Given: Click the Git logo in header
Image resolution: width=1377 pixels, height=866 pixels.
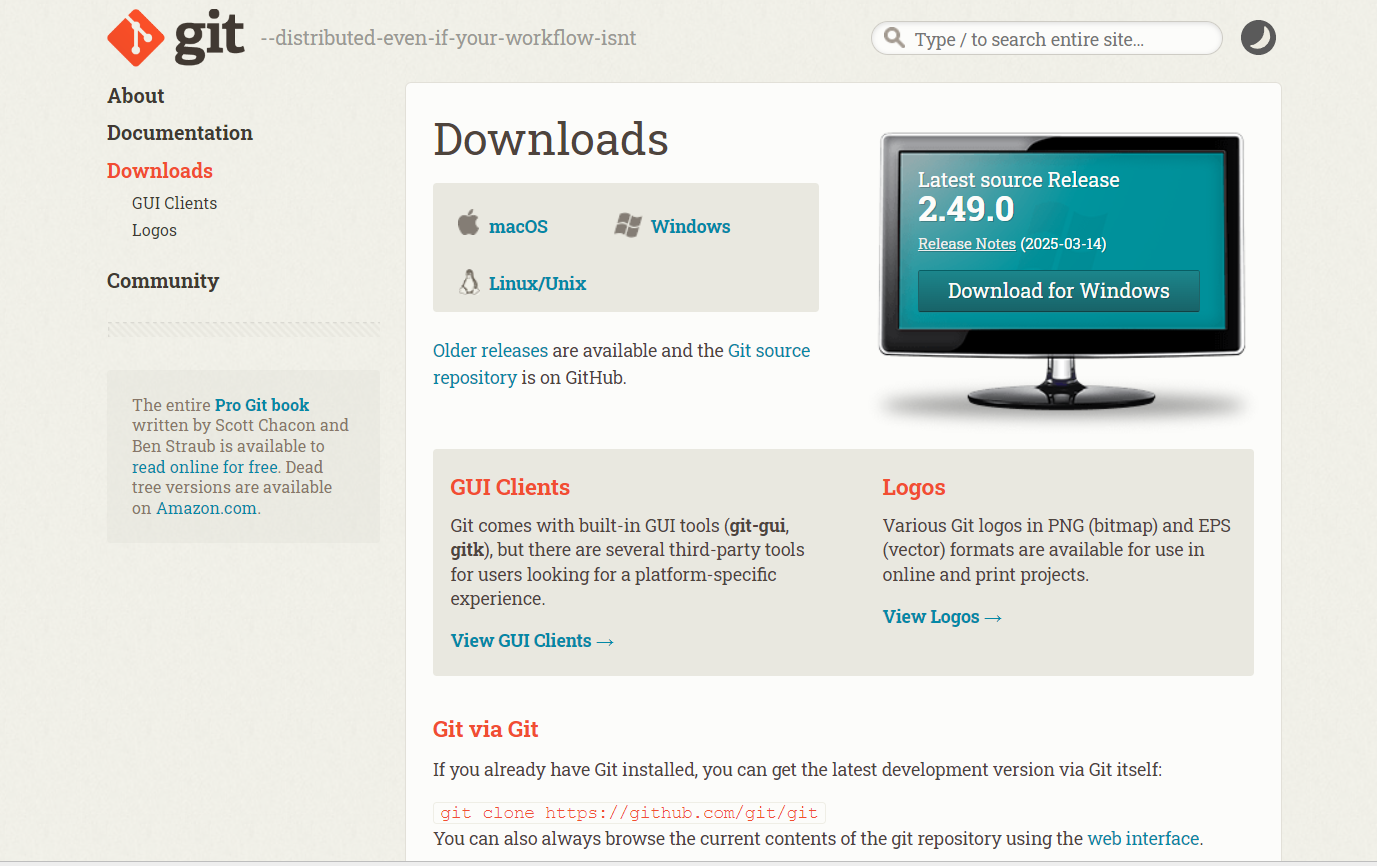Looking at the screenshot, I should (176, 37).
